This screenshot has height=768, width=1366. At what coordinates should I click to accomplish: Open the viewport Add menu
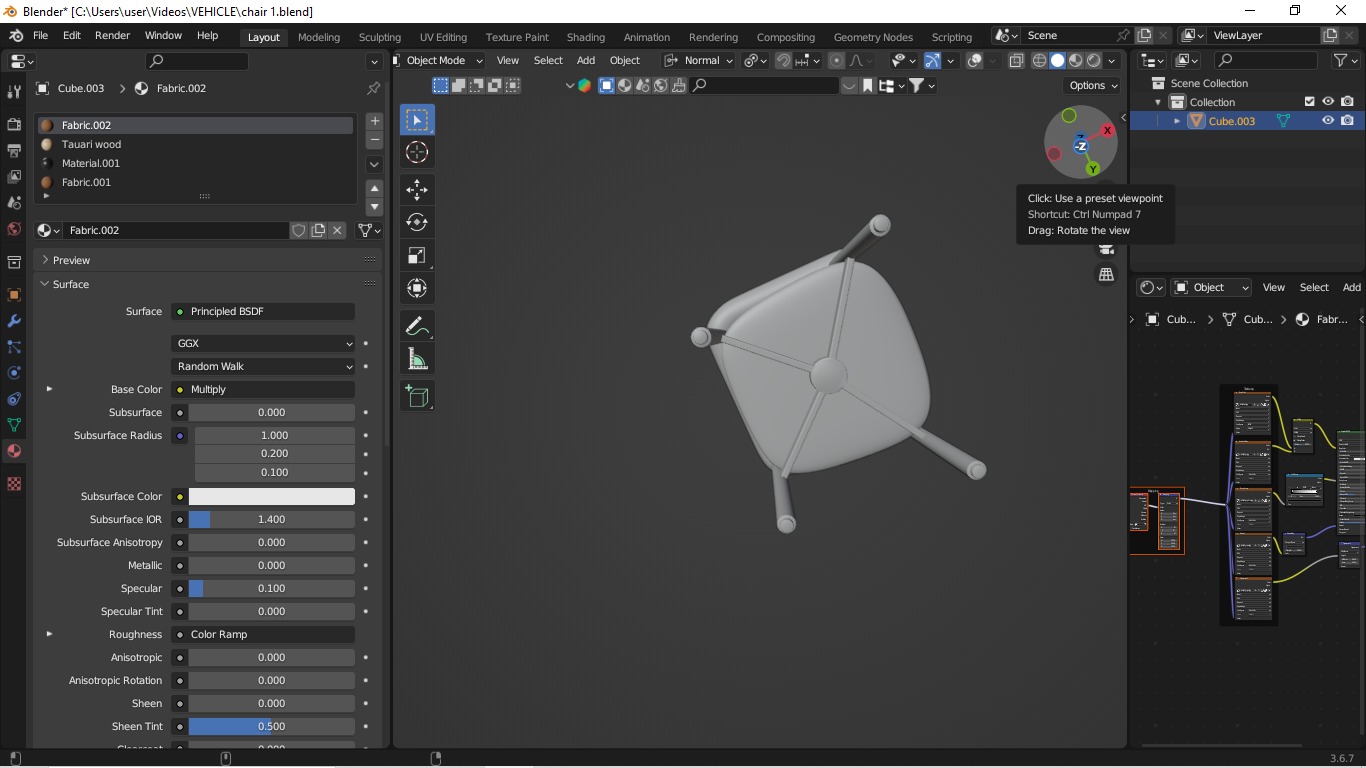point(586,60)
